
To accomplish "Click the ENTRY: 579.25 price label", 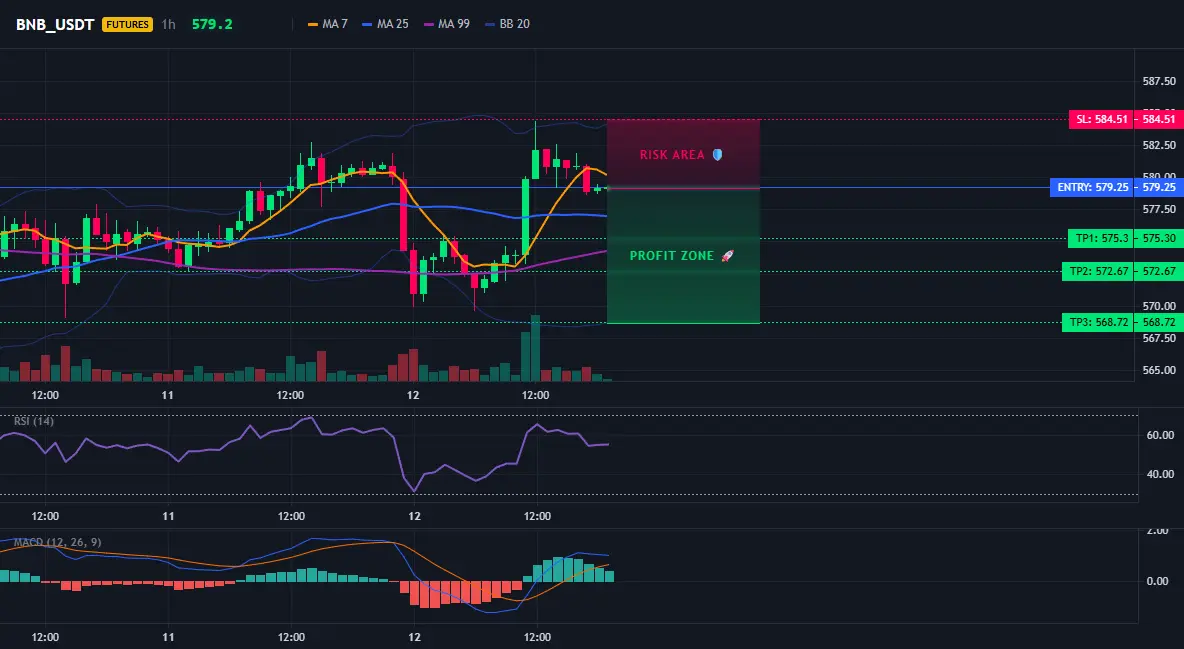I will click(1091, 187).
